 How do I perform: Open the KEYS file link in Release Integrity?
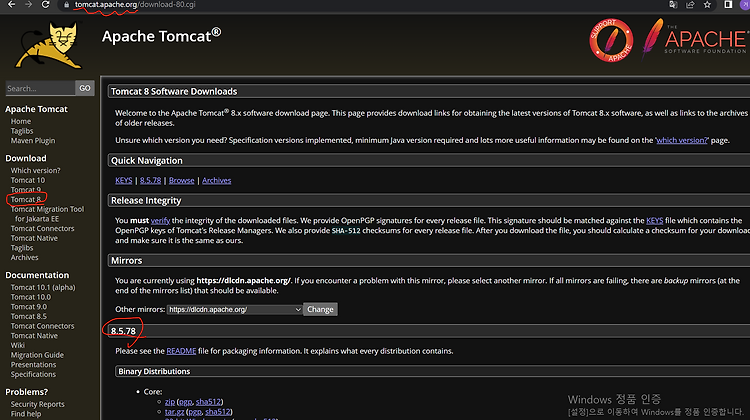654,221
